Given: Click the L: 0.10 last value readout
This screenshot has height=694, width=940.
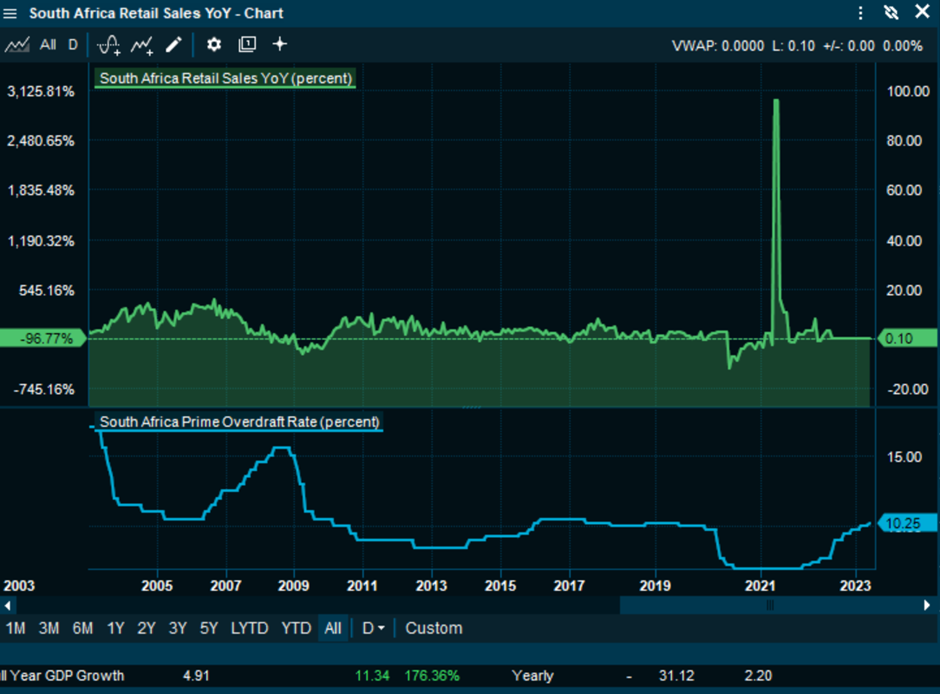Looking at the screenshot, I should click(x=793, y=46).
